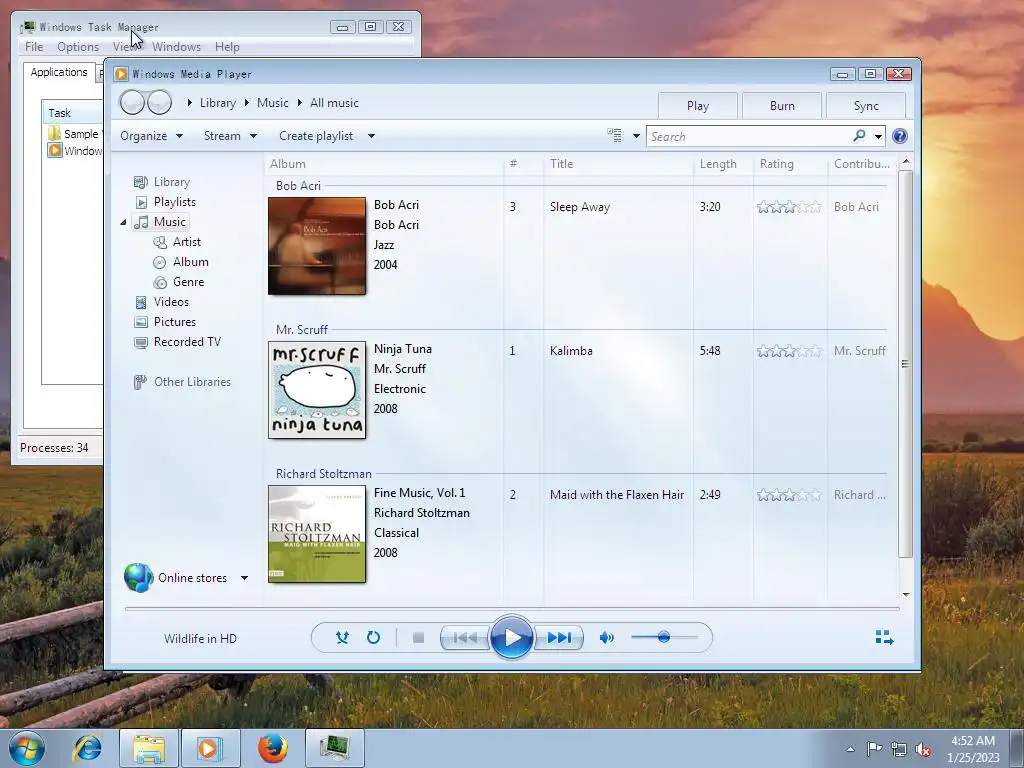This screenshot has width=1024, height=768.
Task: Switch to Now Playing view
Action: pos(884,637)
